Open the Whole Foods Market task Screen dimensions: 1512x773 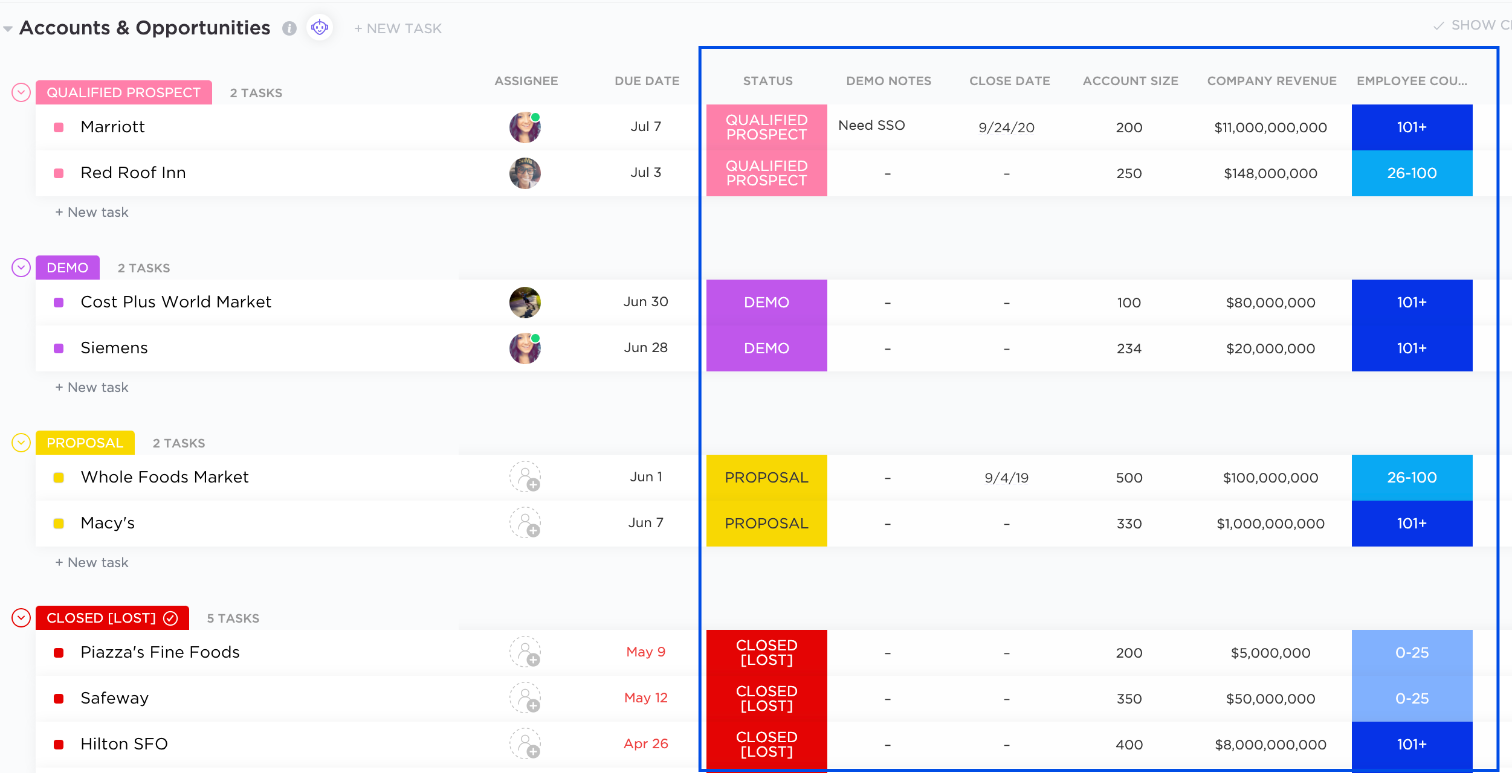[x=165, y=477]
